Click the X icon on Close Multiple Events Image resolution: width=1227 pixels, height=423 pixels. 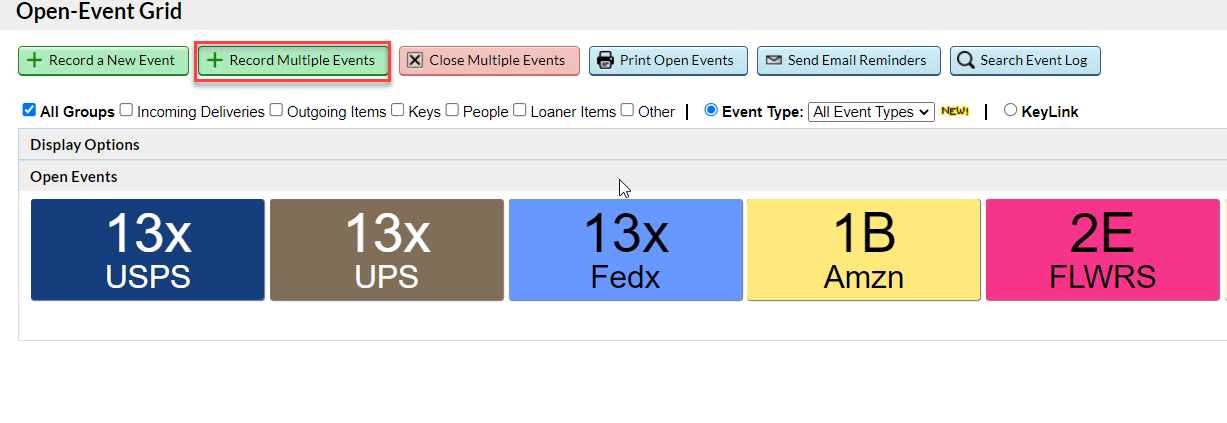tap(415, 60)
